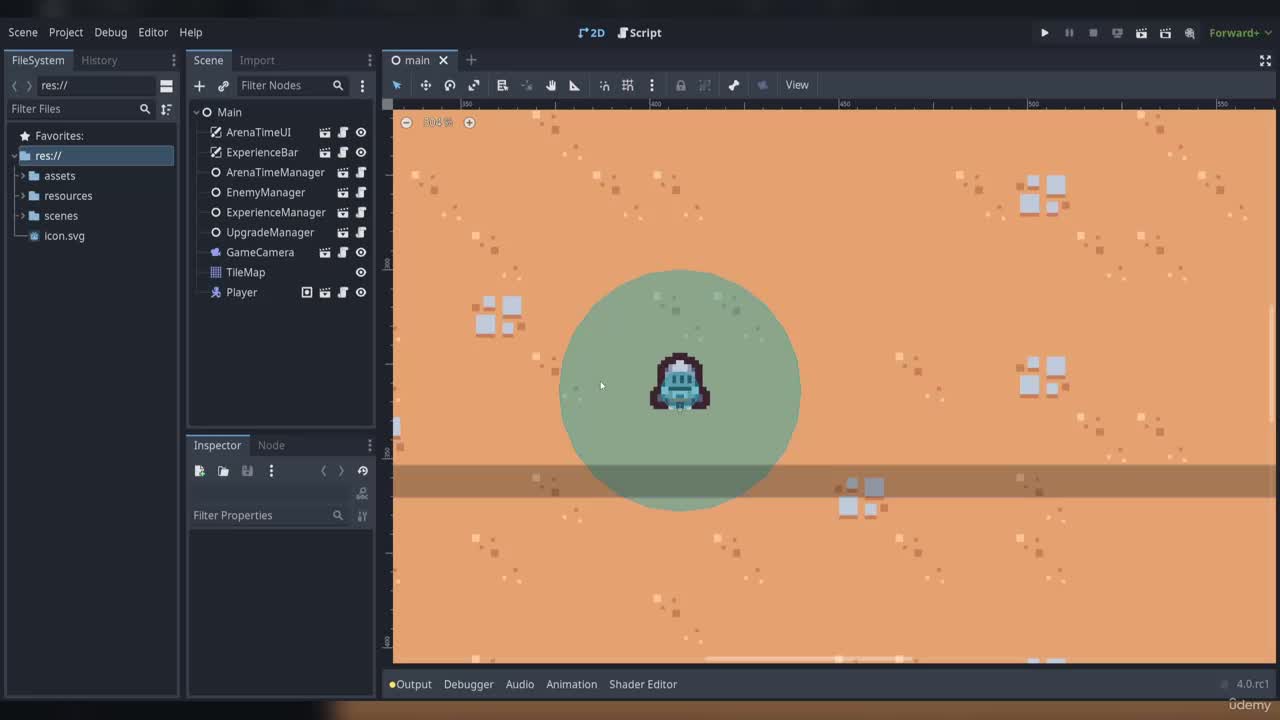Screen dimensions: 1280x720
Task: Stop the running project
Action: click(x=1093, y=33)
